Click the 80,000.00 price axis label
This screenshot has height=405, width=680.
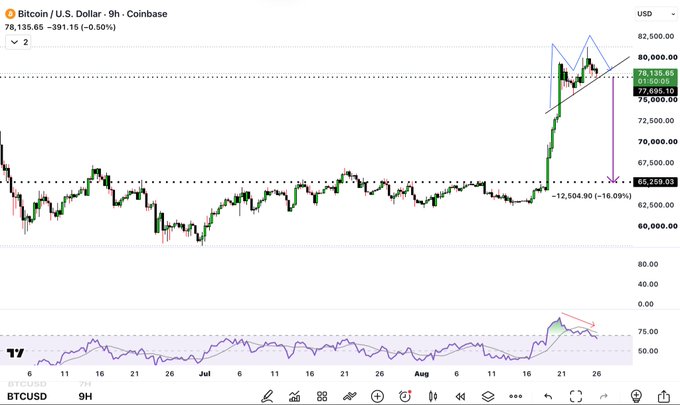[x=657, y=57]
